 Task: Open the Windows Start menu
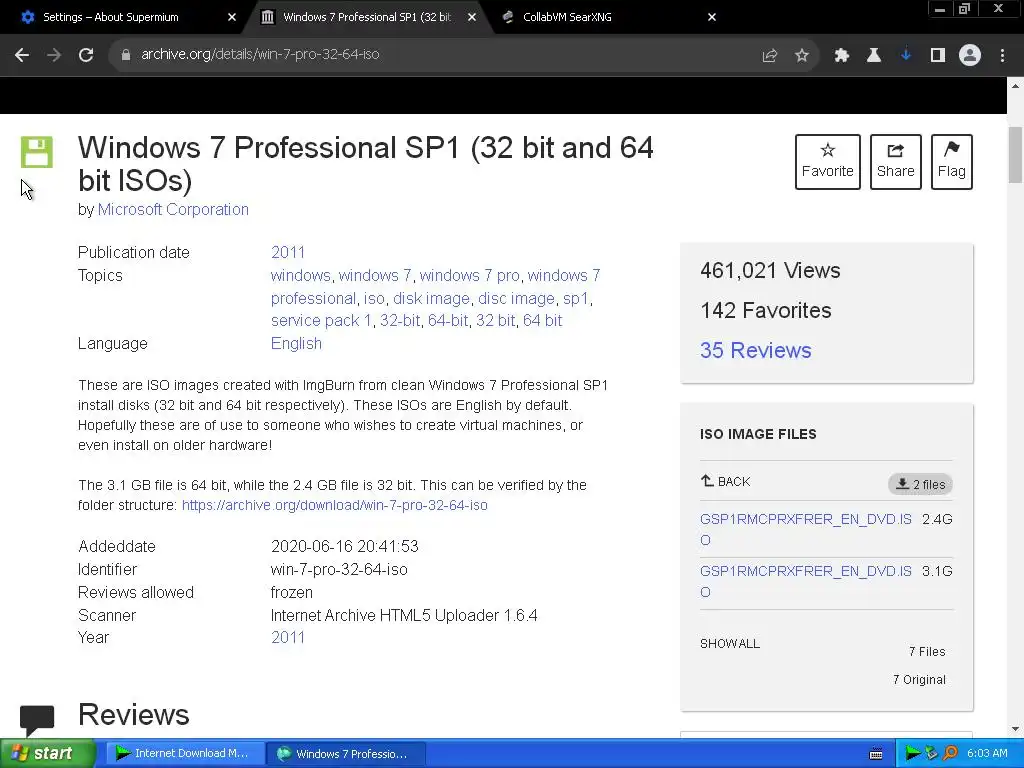tap(48, 754)
